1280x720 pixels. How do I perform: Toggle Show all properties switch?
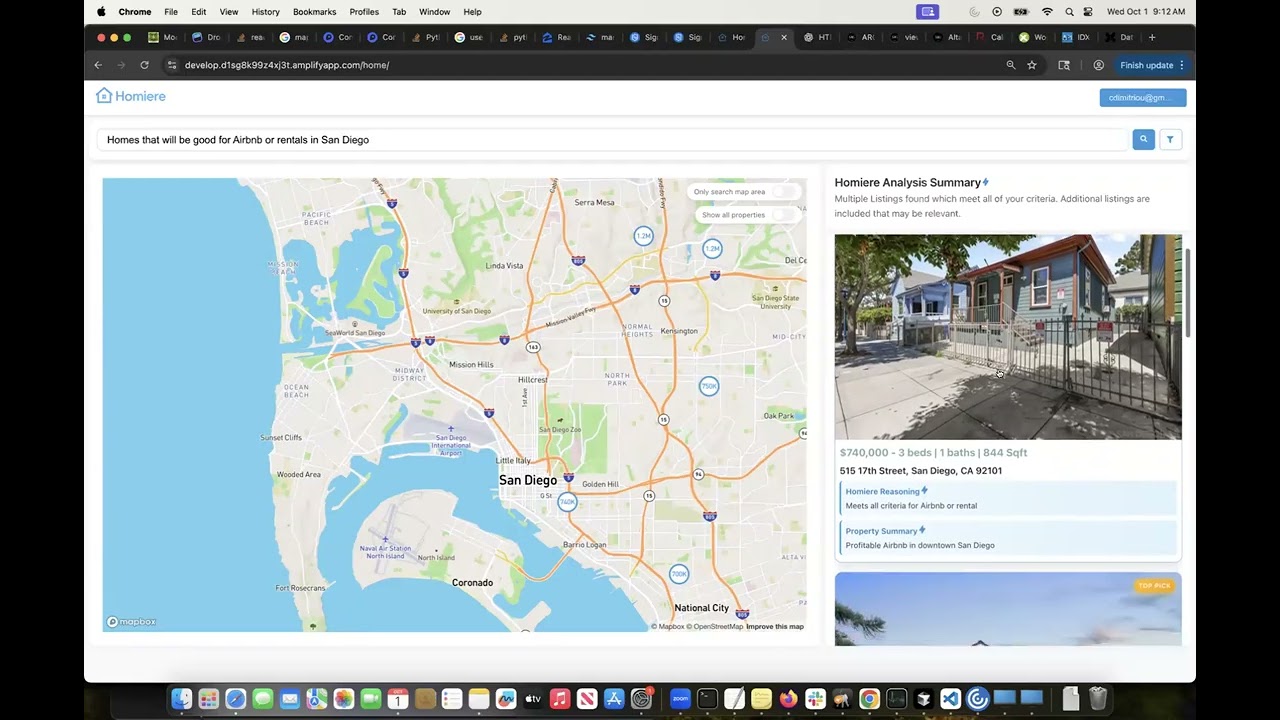click(x=786, y=215)
